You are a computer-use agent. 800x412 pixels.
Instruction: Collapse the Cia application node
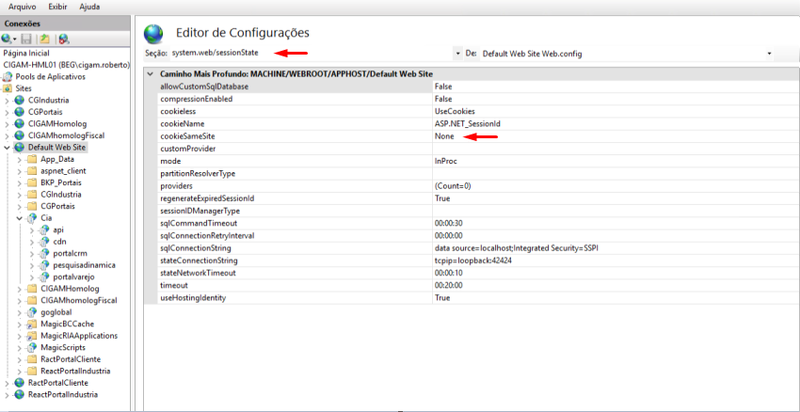point(19,218)
